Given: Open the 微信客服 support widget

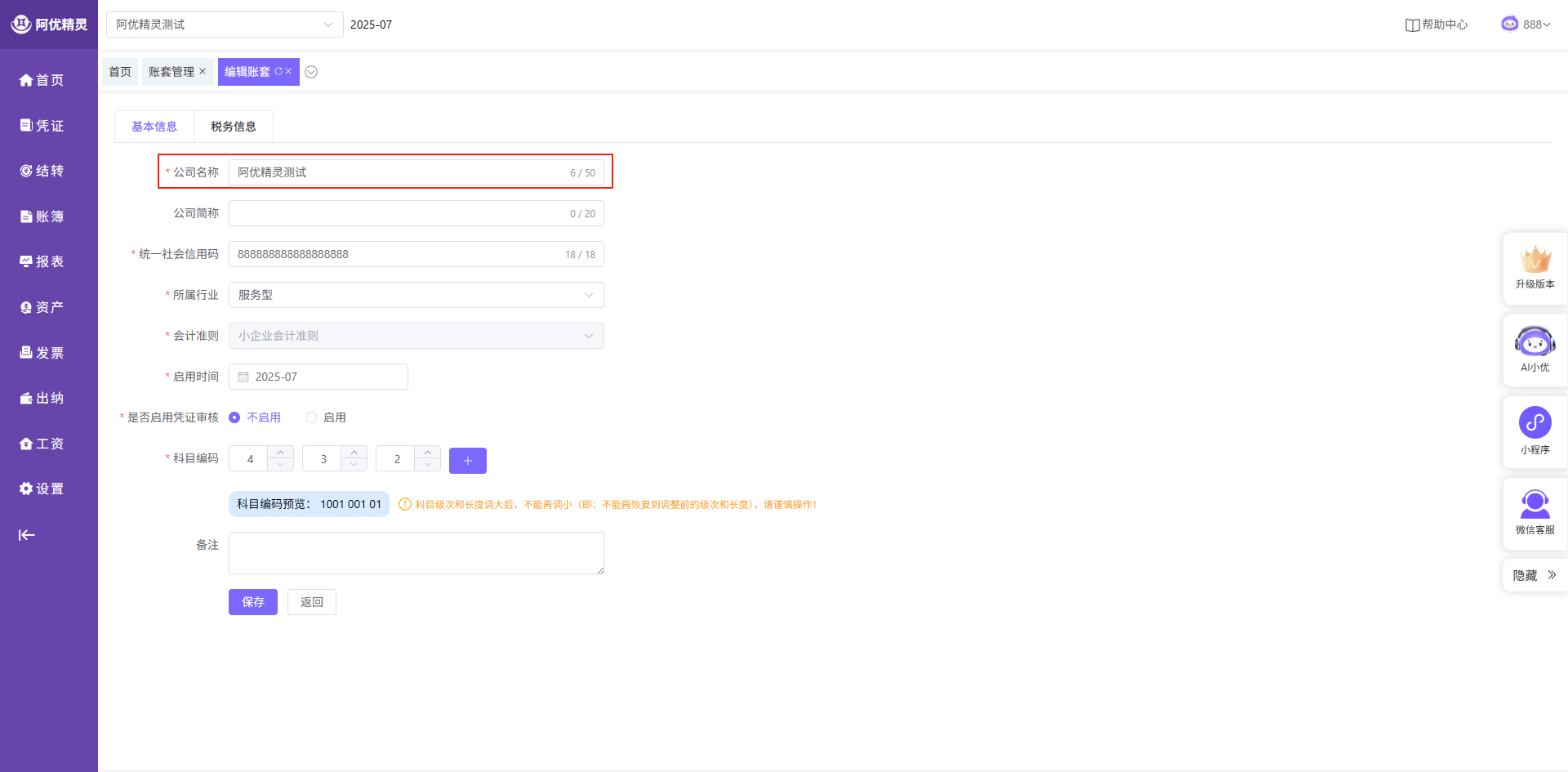Looking at the screenshot, I should [1535, 512].
